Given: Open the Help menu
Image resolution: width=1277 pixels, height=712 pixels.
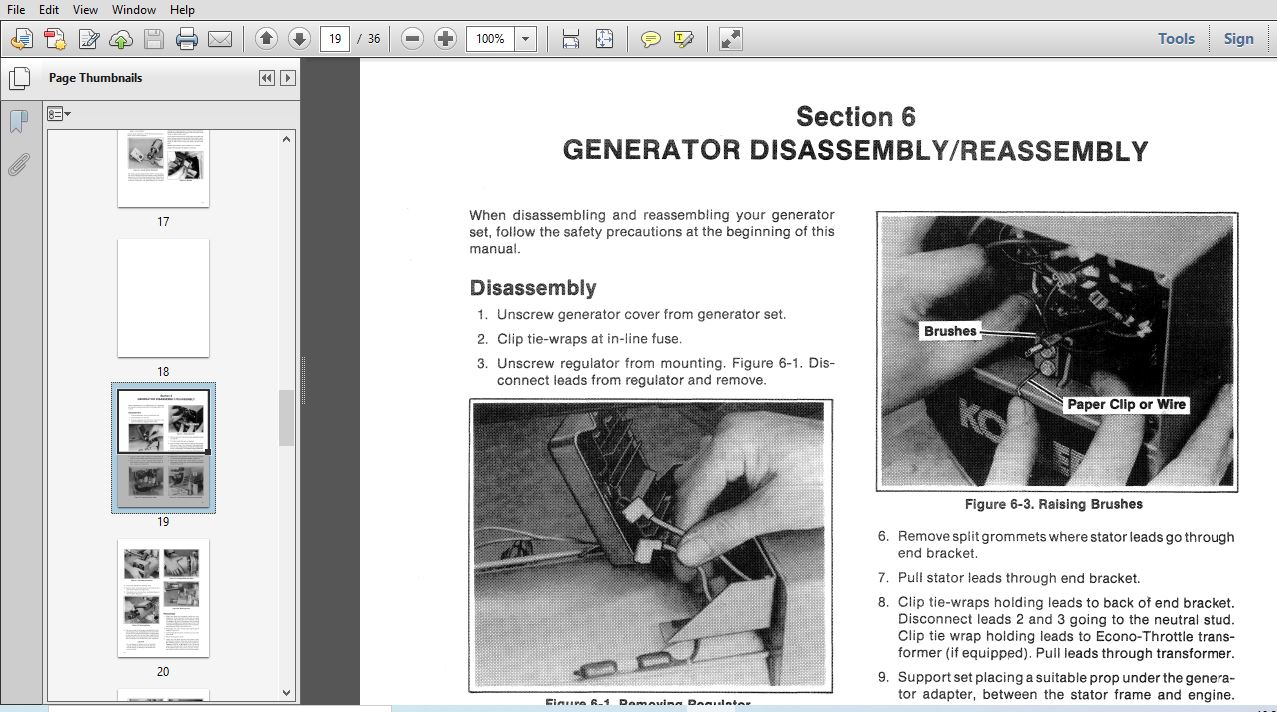Looking at the screenshot, I should pos(183,9).
